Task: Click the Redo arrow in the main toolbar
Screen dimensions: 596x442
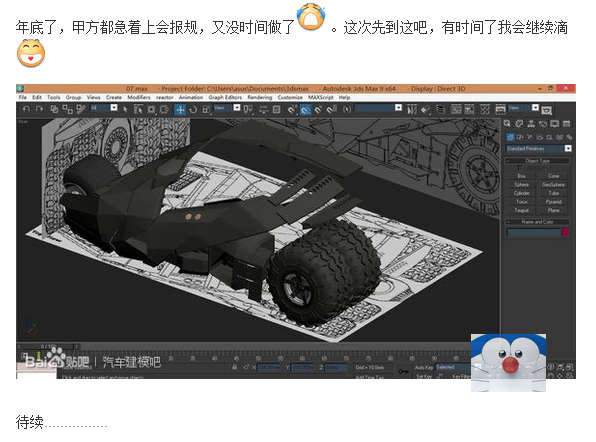Action: (x=39, y=109)
